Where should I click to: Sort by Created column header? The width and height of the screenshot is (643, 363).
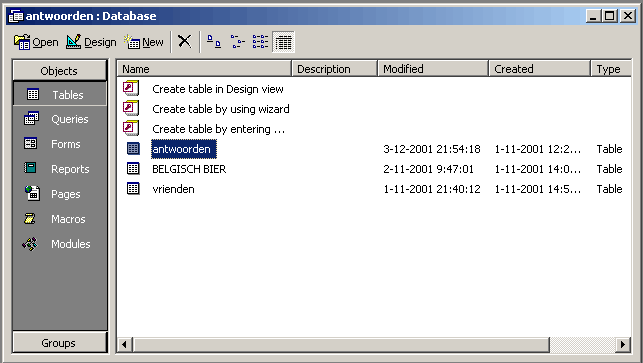540,68
